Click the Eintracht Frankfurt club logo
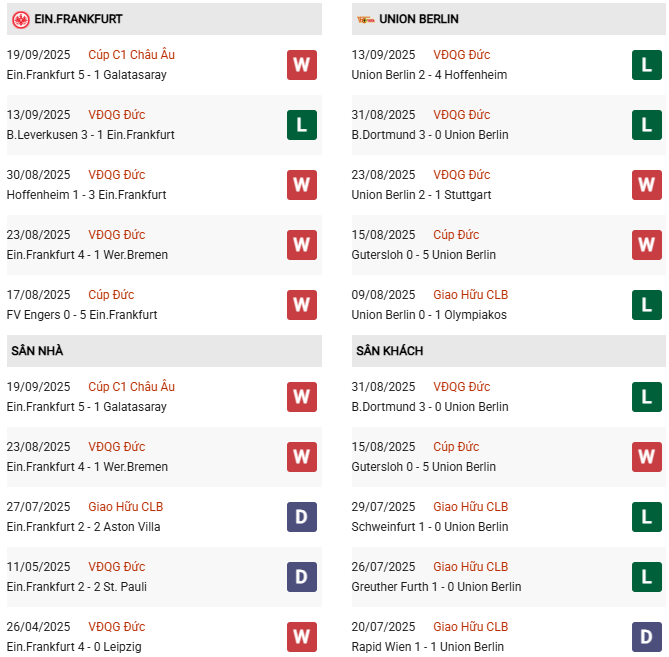The height and width of the screenshot is (657, 669). pyautogui.click(x=20, y=19)
